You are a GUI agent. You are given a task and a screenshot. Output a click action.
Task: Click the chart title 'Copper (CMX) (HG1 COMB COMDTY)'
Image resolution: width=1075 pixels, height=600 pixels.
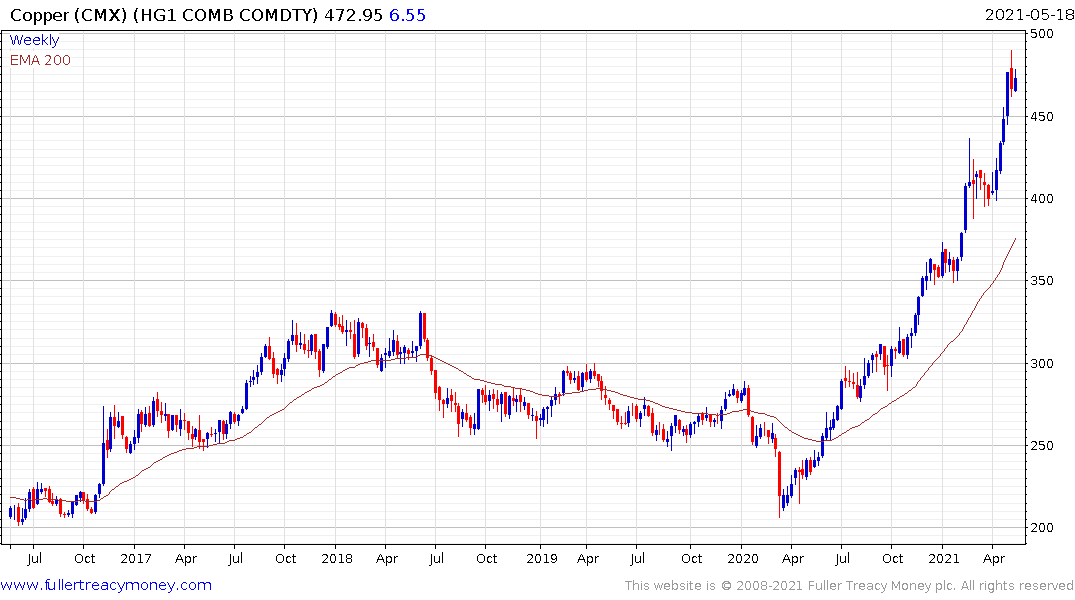164,15
